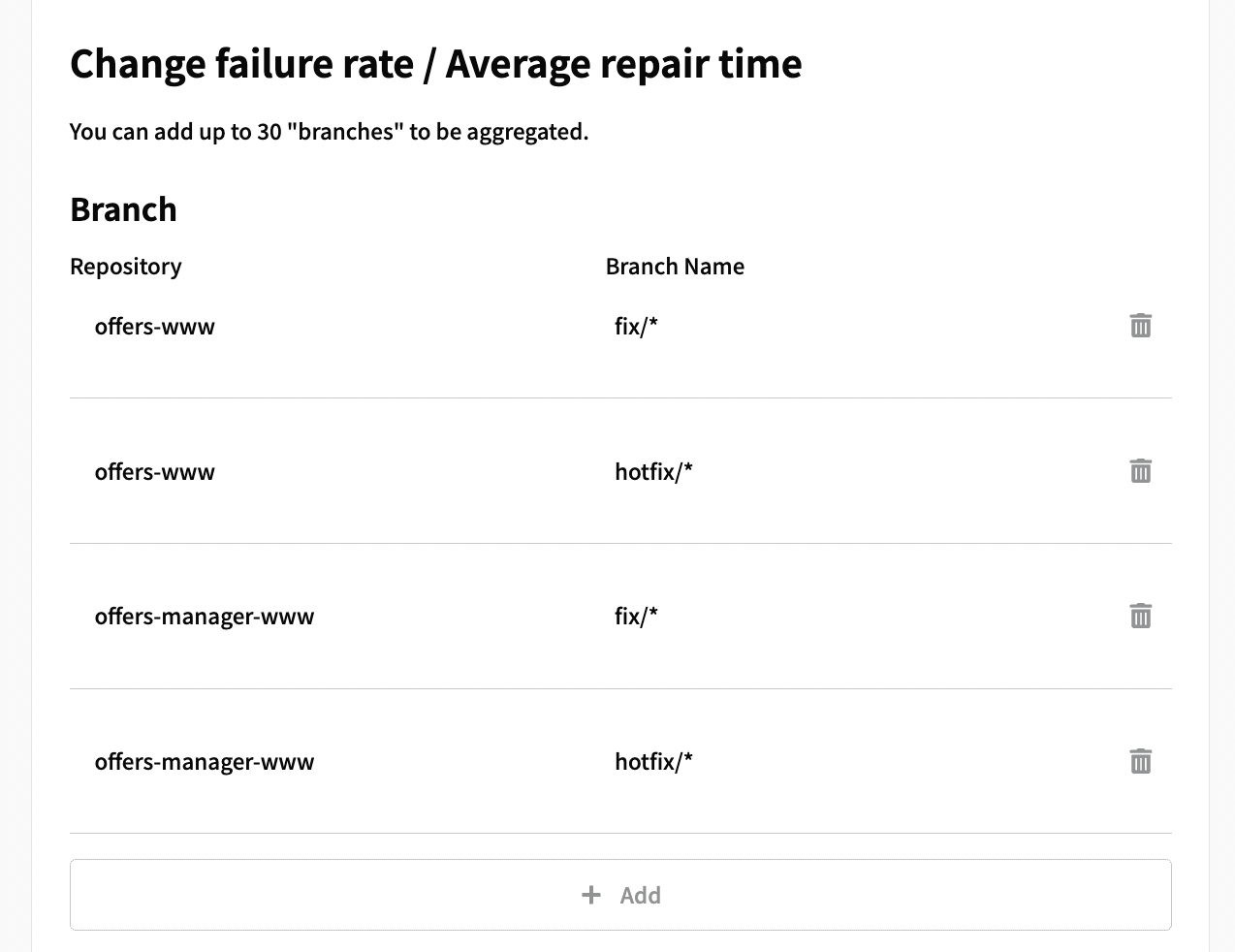Select offers-manager-www repository in the hotfix/* row
This screenshot has height=952, width=1235.
coord(205,762)
